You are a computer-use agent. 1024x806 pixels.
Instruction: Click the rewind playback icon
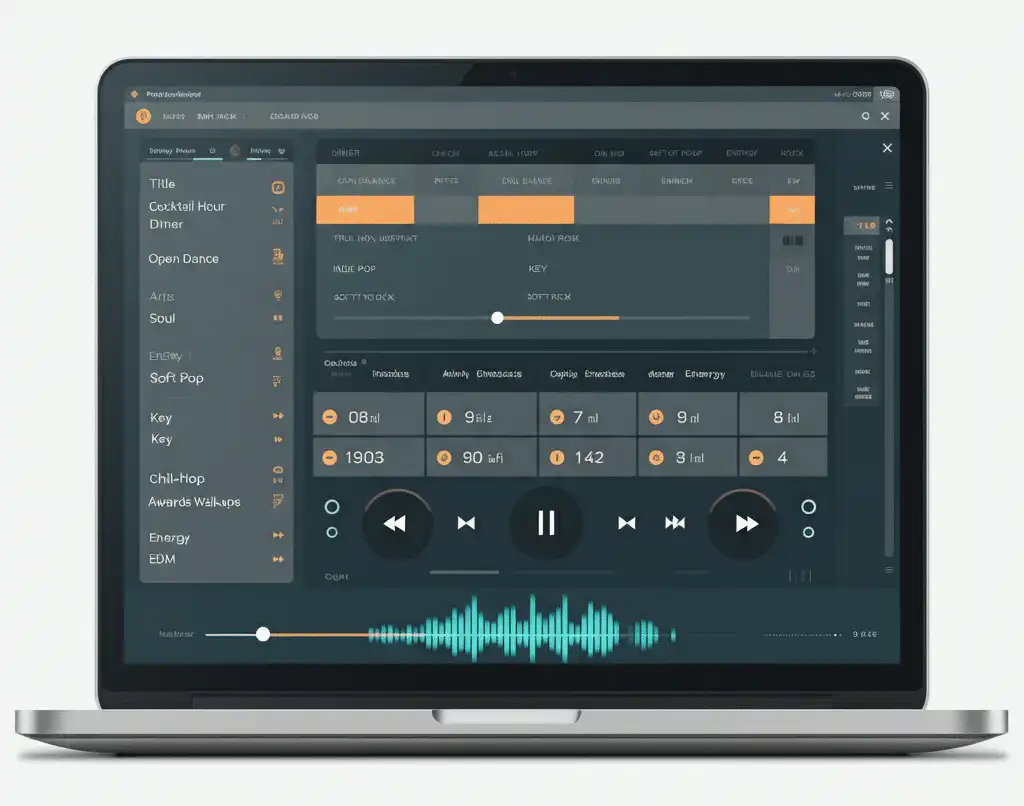(396, 522)
